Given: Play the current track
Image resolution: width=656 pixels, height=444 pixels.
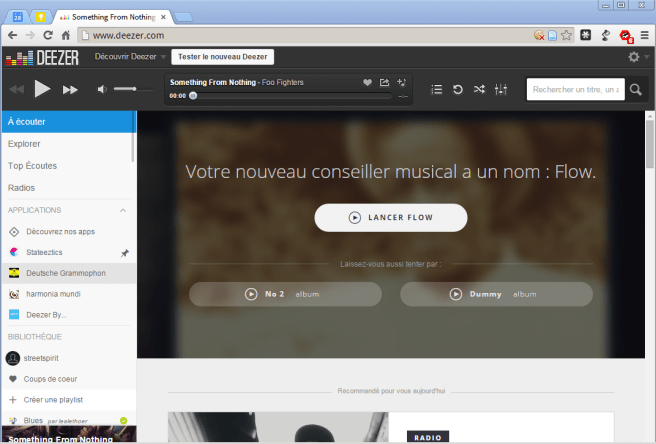Looking at the screenshot, I should [42, 89].
